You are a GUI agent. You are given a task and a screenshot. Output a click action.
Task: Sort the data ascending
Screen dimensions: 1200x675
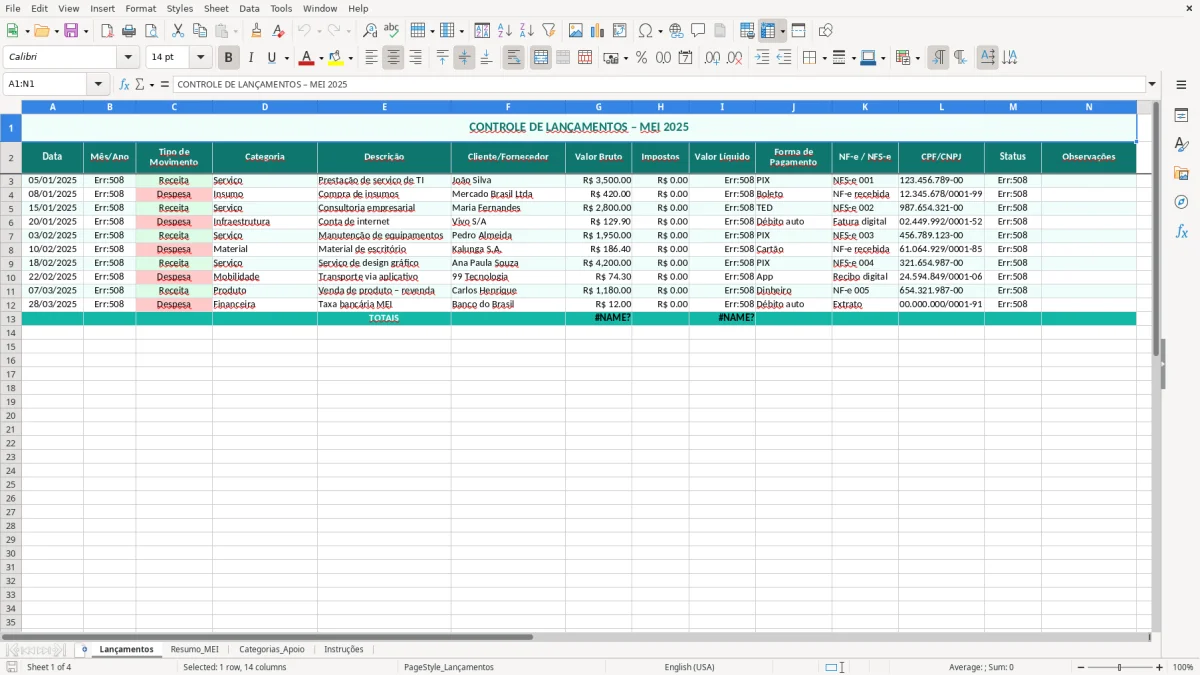504,31
